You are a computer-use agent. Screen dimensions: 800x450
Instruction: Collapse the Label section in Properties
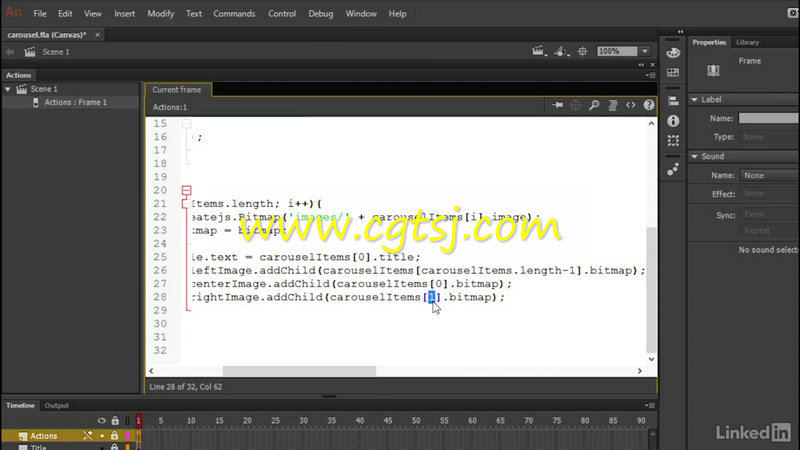[694, 99]
